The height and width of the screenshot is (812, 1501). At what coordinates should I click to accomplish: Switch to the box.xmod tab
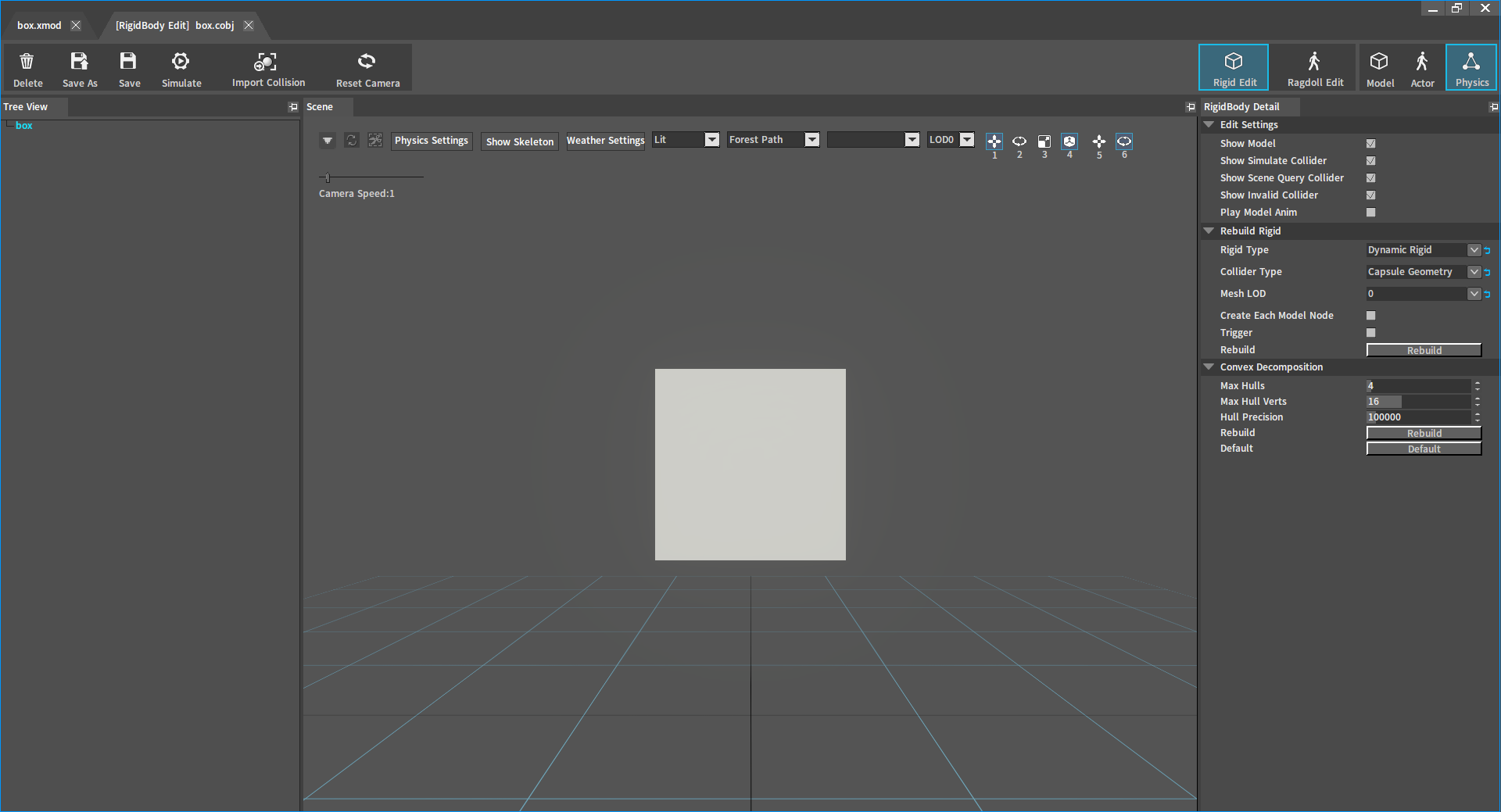(39, 26)
